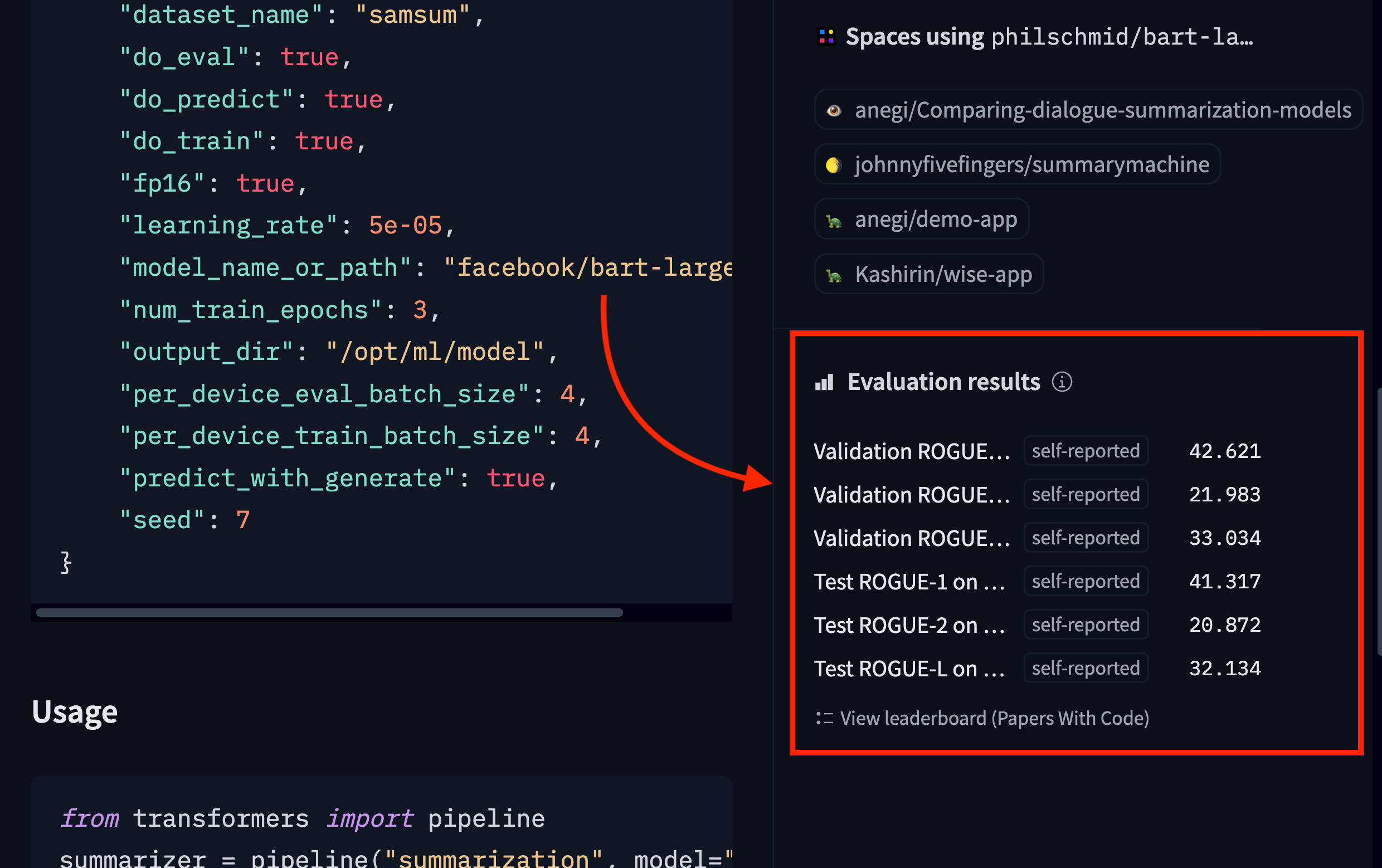Click the yellow moon icon beside summarymachine
Viewport: 1382px width, 868px height.
[x=833, y=165]
